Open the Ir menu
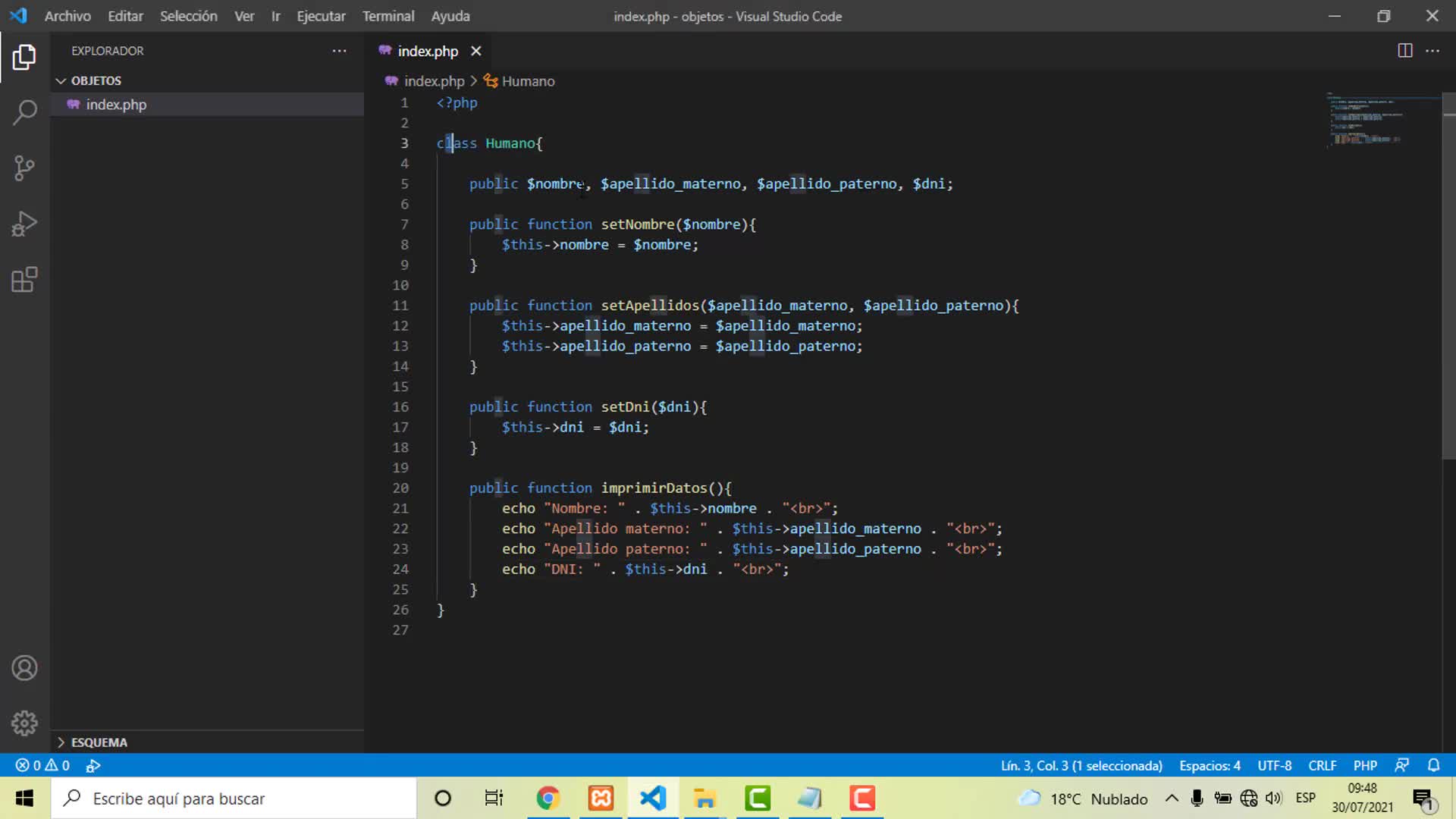 tap(276, 16)
